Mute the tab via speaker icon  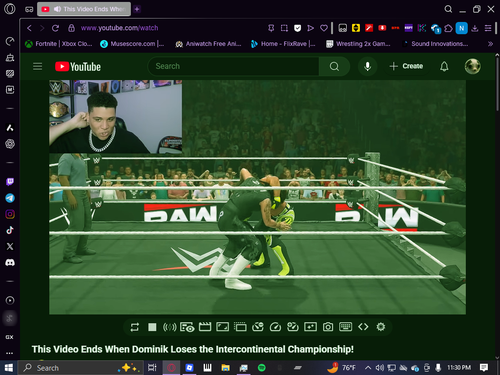(x=57, y=9)
